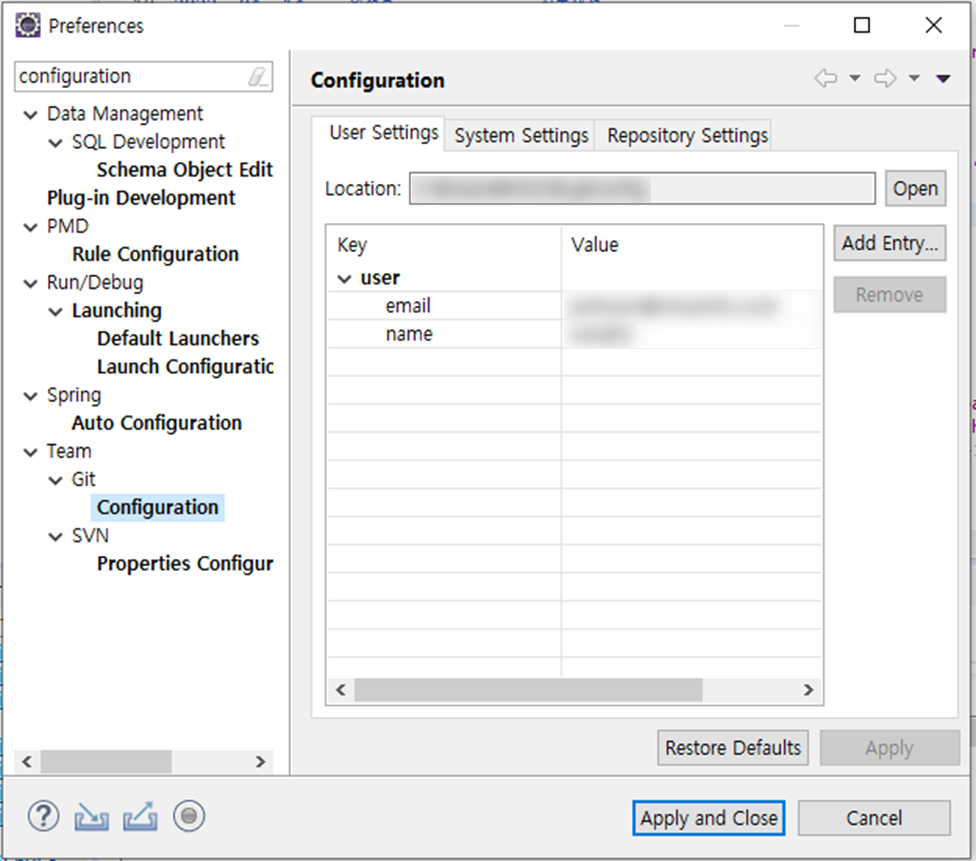
Task: Click the Cancel button
Action: [874, 817]
